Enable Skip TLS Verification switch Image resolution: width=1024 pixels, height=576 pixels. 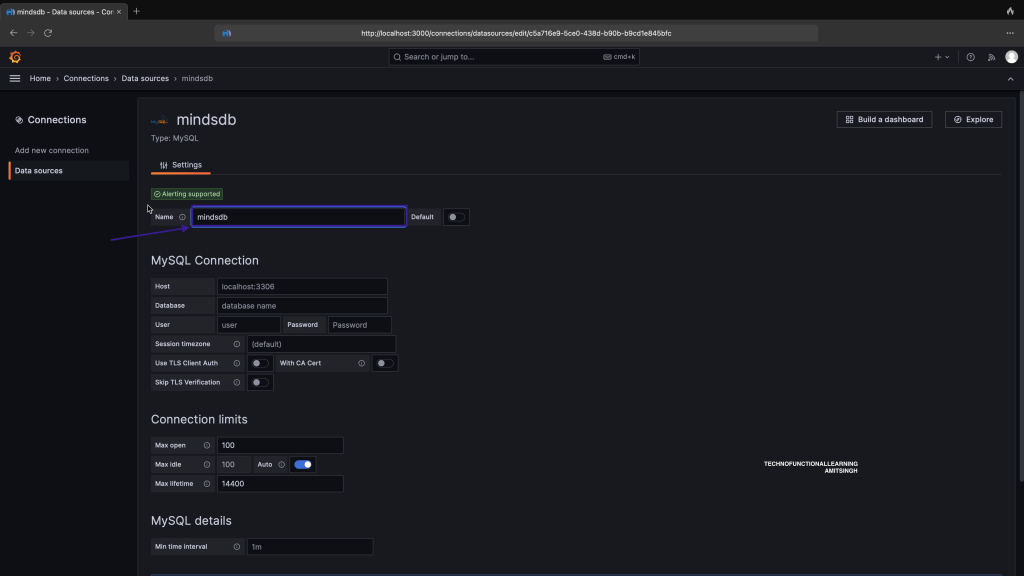pyautogui.click(x=259, y=382)
